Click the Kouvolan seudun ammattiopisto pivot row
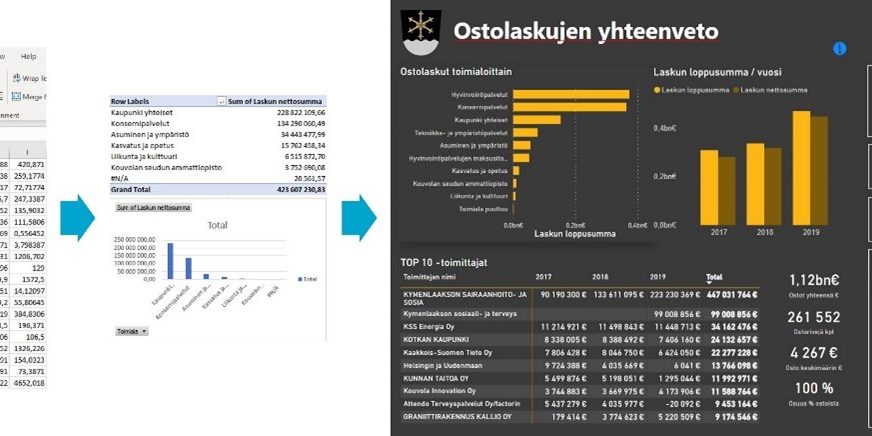Viewport: 872px width, 436px height. (x=218, y=167)
